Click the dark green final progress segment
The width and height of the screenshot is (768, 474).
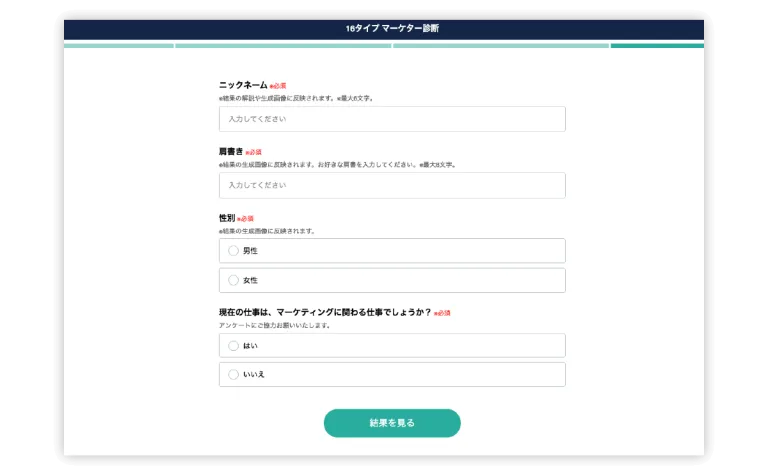point(657,46)
